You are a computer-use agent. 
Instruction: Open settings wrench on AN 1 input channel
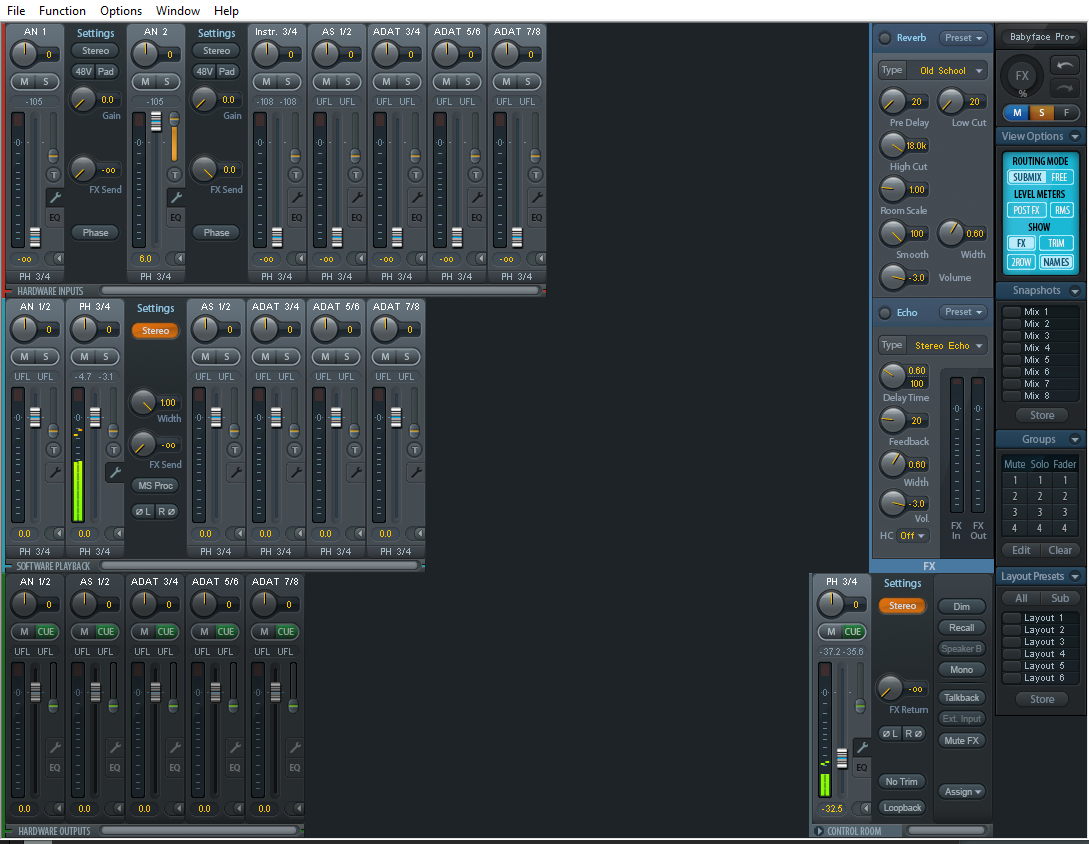coord(55,197)
